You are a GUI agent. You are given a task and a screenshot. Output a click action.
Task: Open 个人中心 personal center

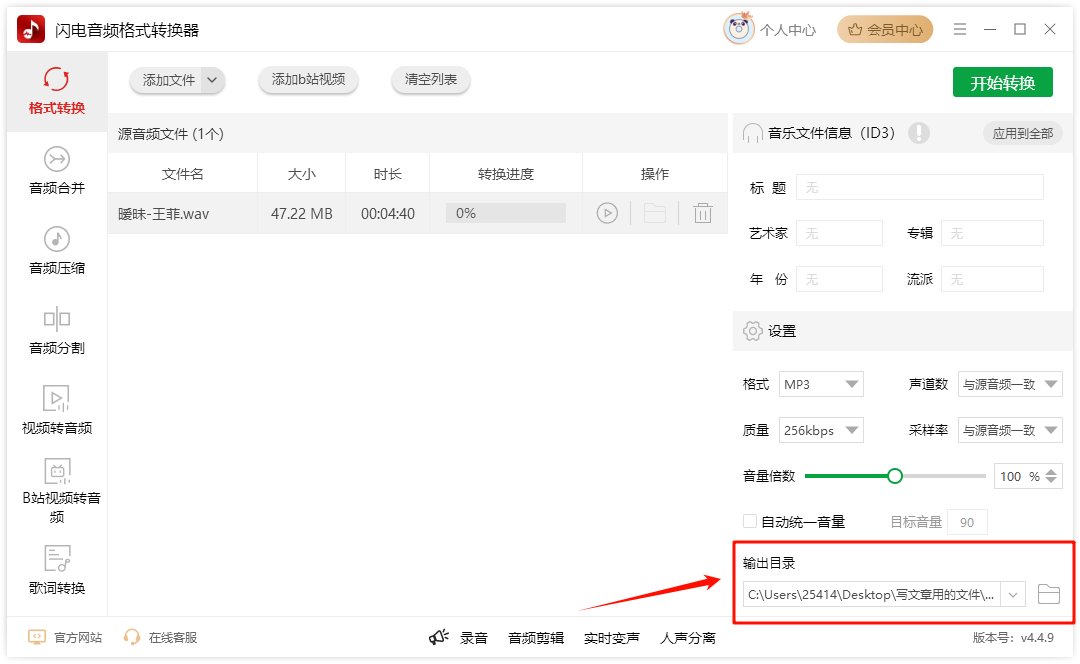pyautogui.click(x=788, y=30)
